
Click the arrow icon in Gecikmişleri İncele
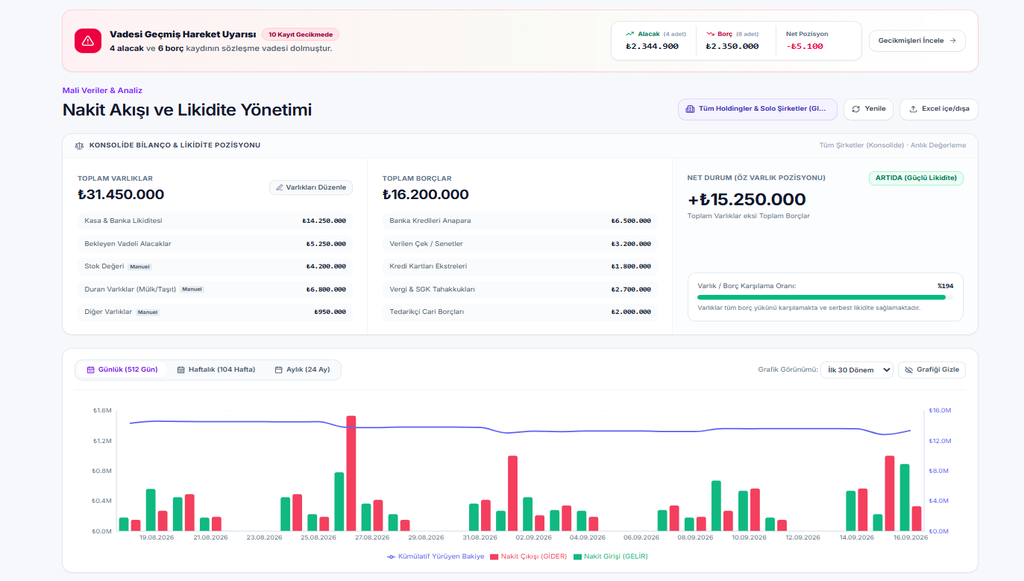click(x=953, y=40)
